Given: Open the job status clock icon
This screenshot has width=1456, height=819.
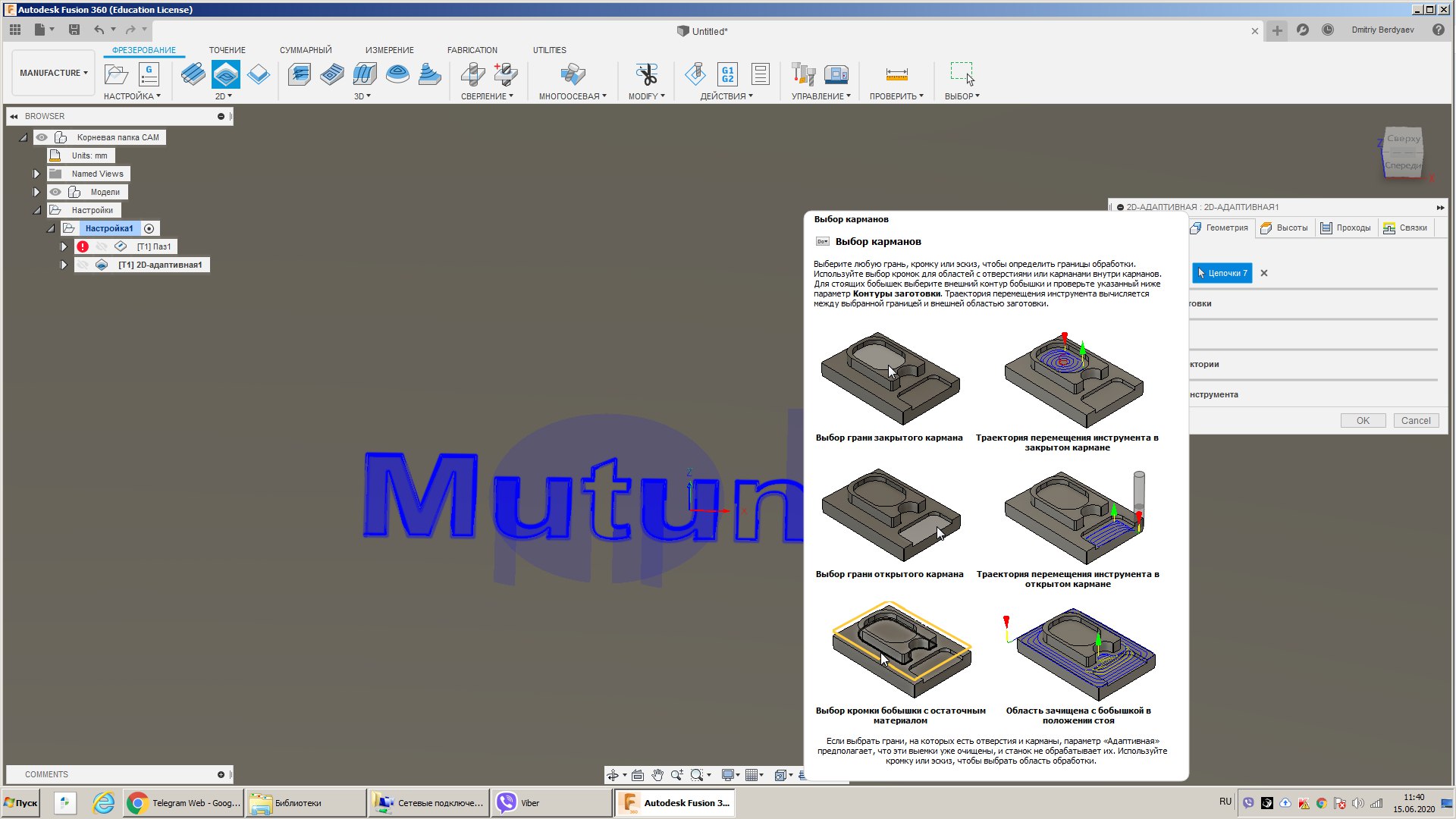Looking at the screenshot, I should click(x=1328, y=30).
